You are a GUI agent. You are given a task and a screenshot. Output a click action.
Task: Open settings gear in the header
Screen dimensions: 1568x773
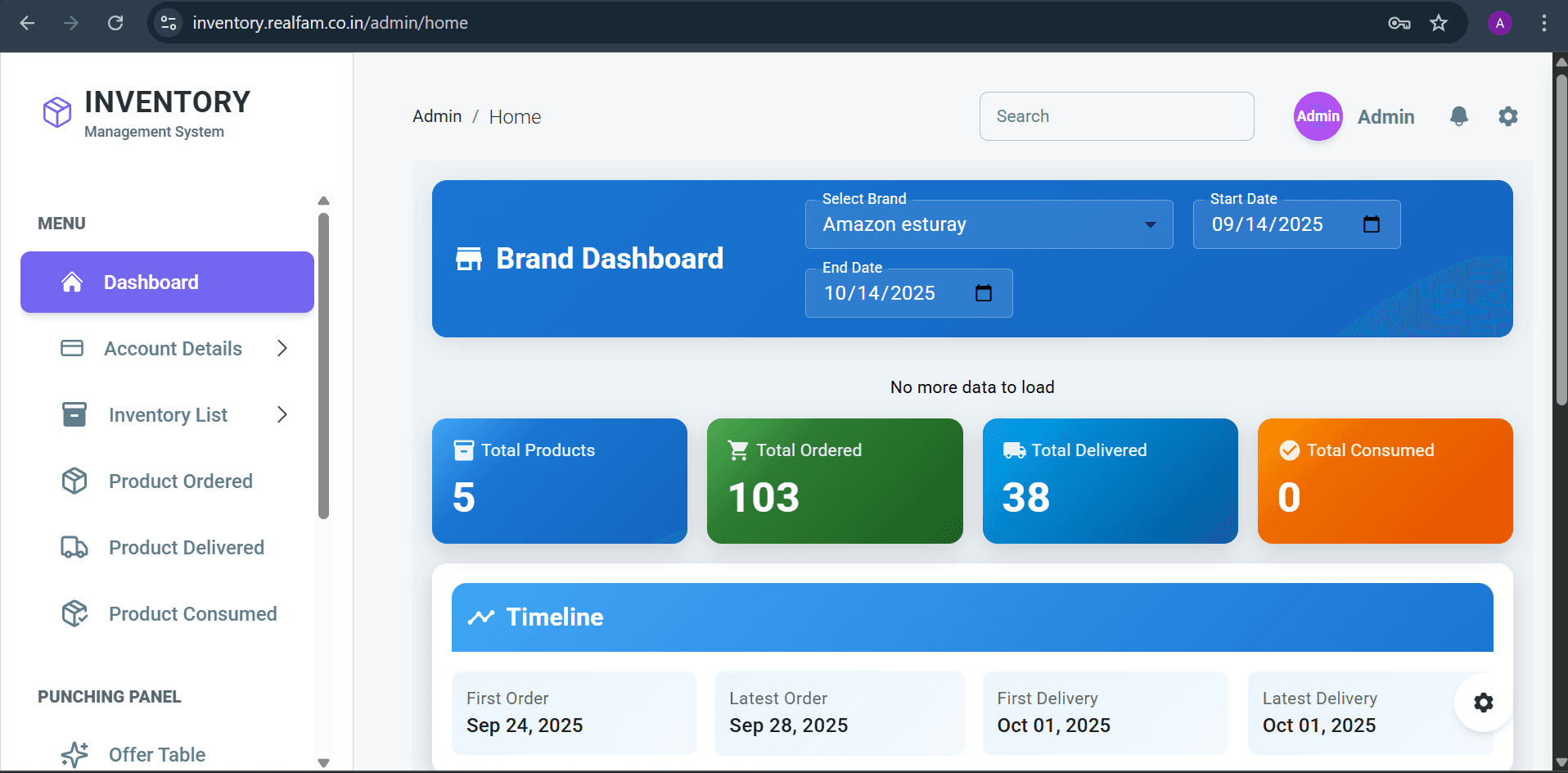(1507, 116)
